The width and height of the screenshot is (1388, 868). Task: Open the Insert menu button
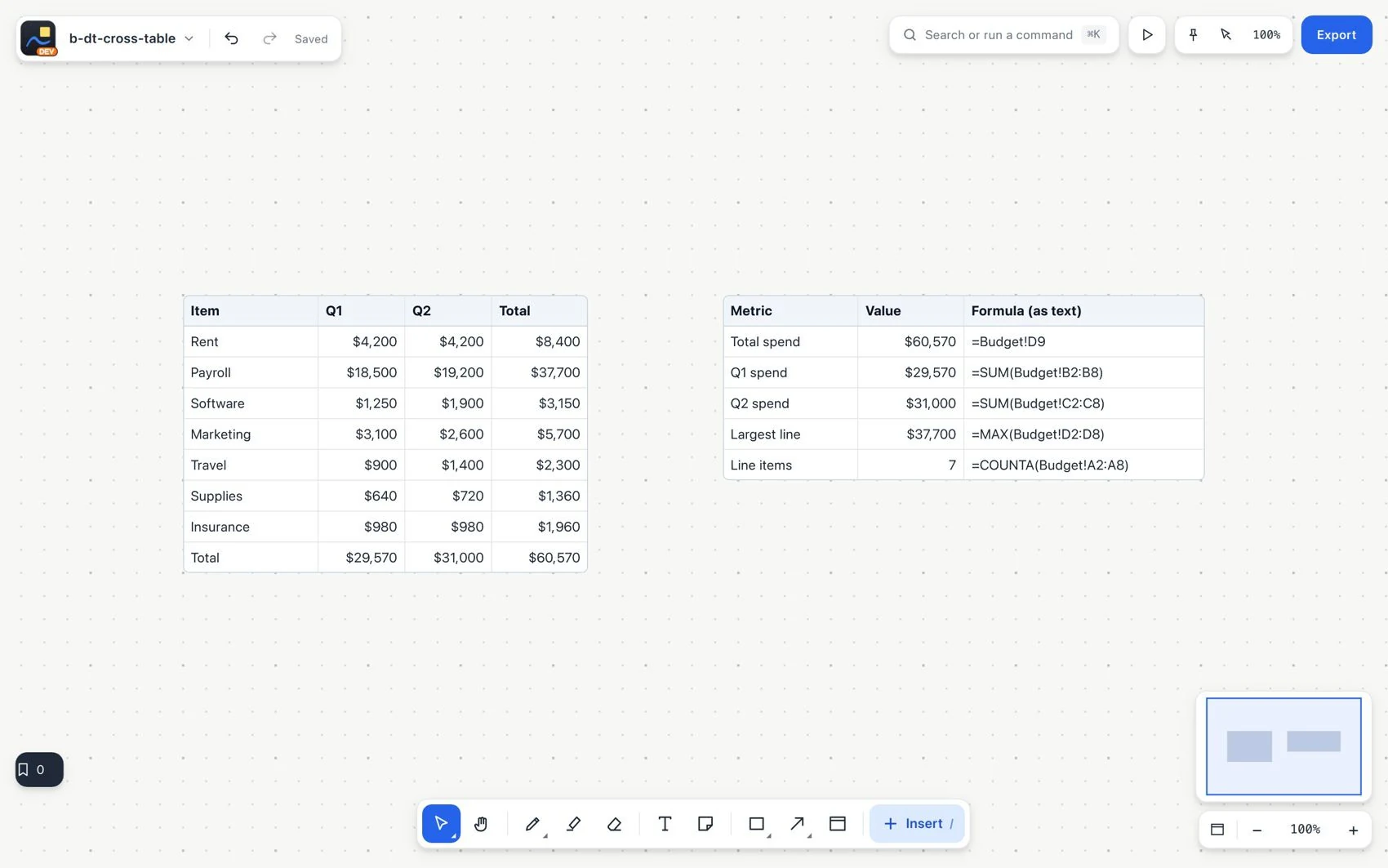[x=917, y=823]
